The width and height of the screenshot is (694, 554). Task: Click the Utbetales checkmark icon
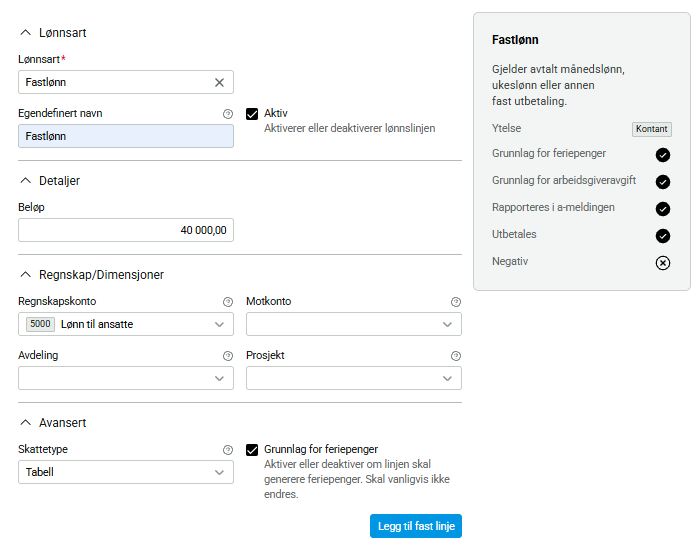663,236
